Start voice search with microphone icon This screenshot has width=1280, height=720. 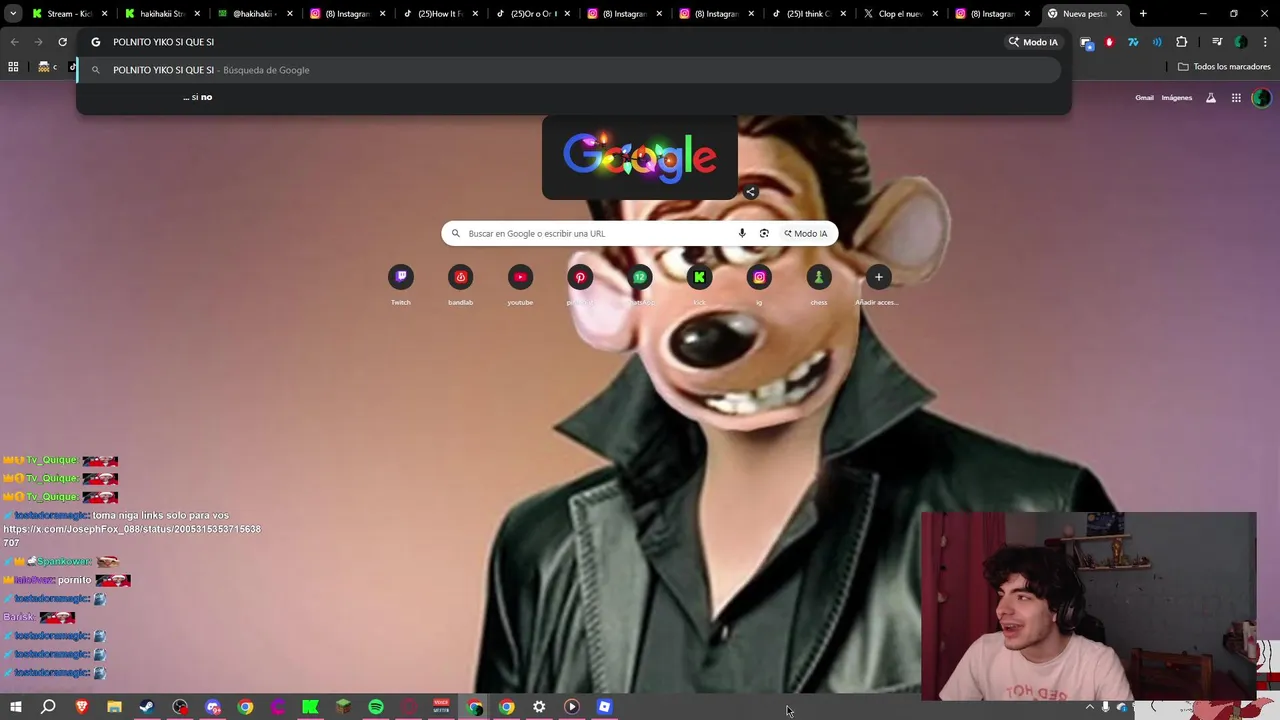coord(742,233)
